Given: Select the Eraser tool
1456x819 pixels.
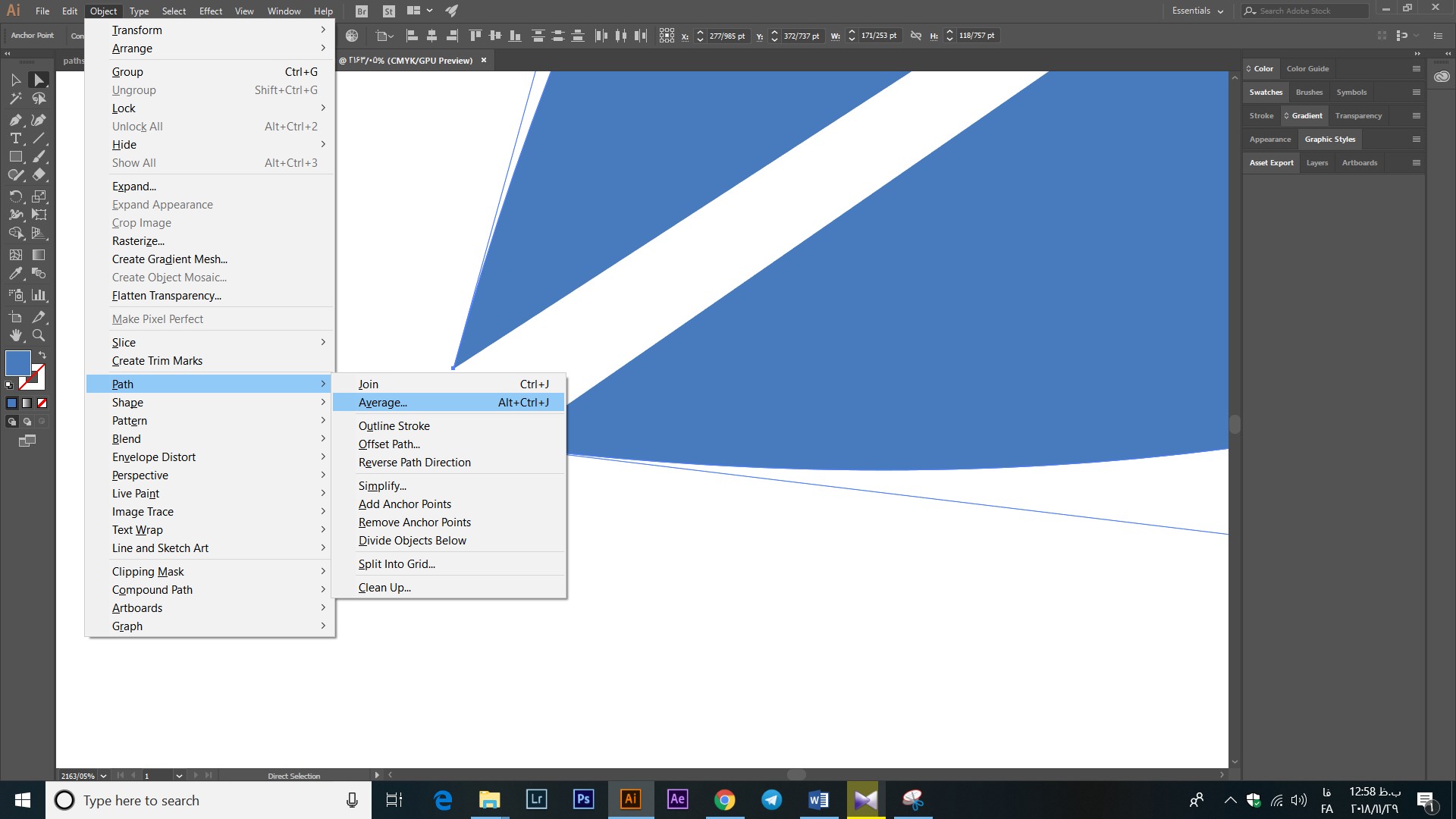Looking at the screenshot, I should click(x=39, y=174).
